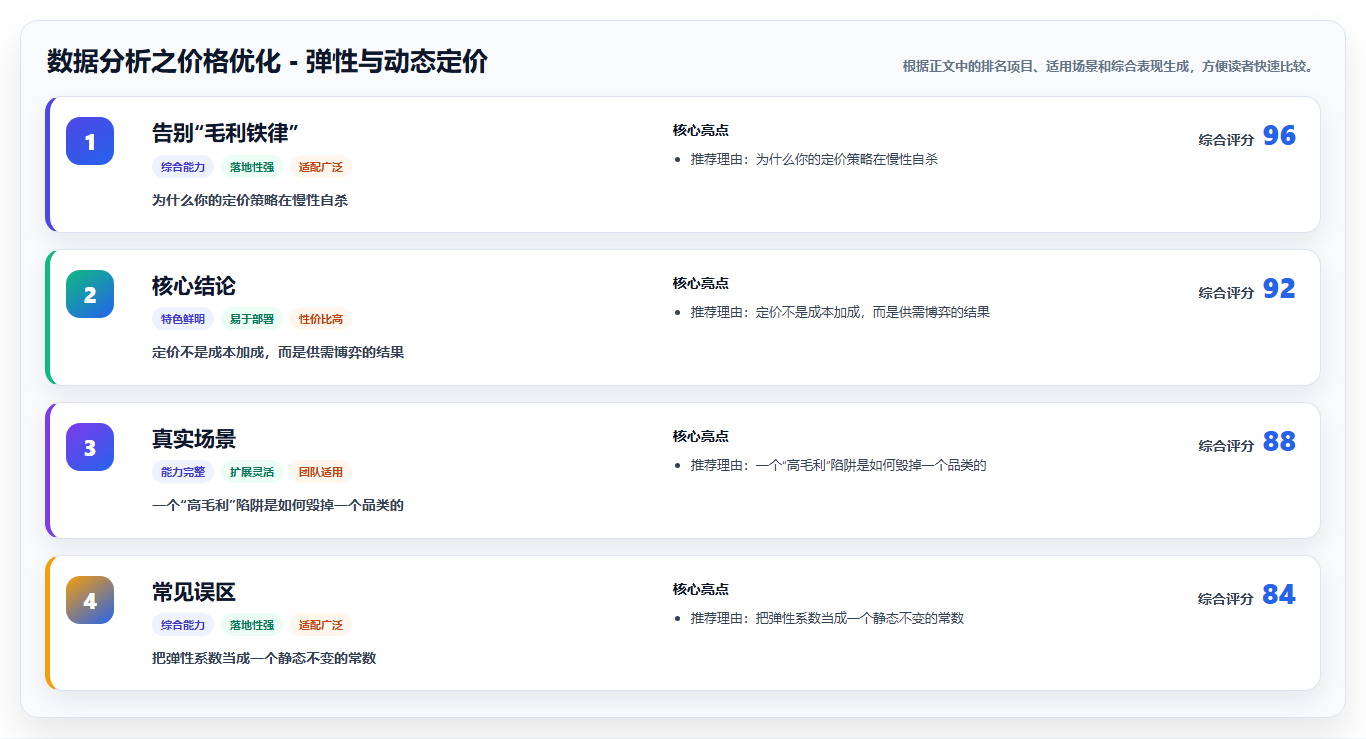Click 核心亮点 heading in the rank 1 card

pos(701,130)
